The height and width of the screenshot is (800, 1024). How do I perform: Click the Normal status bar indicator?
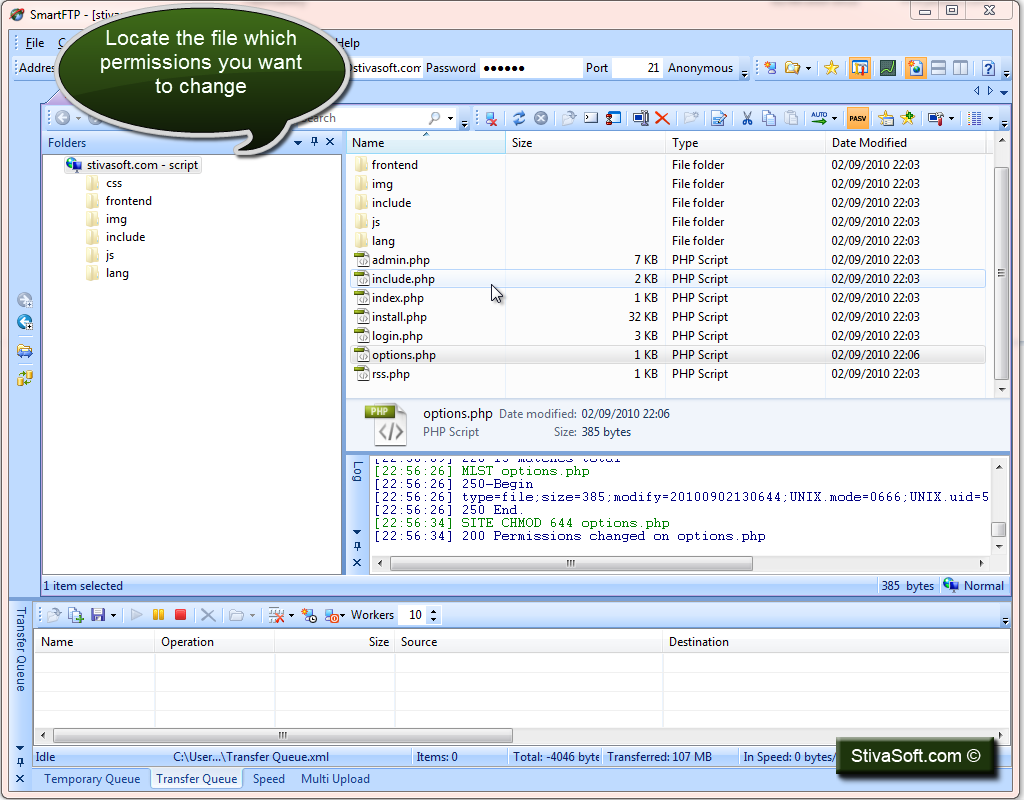(974, 586)
